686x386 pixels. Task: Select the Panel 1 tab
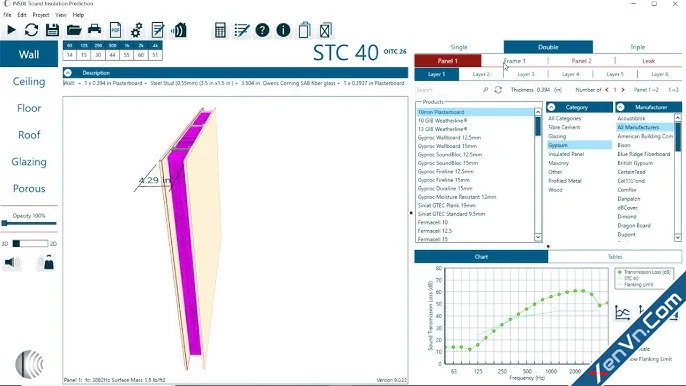448,61
